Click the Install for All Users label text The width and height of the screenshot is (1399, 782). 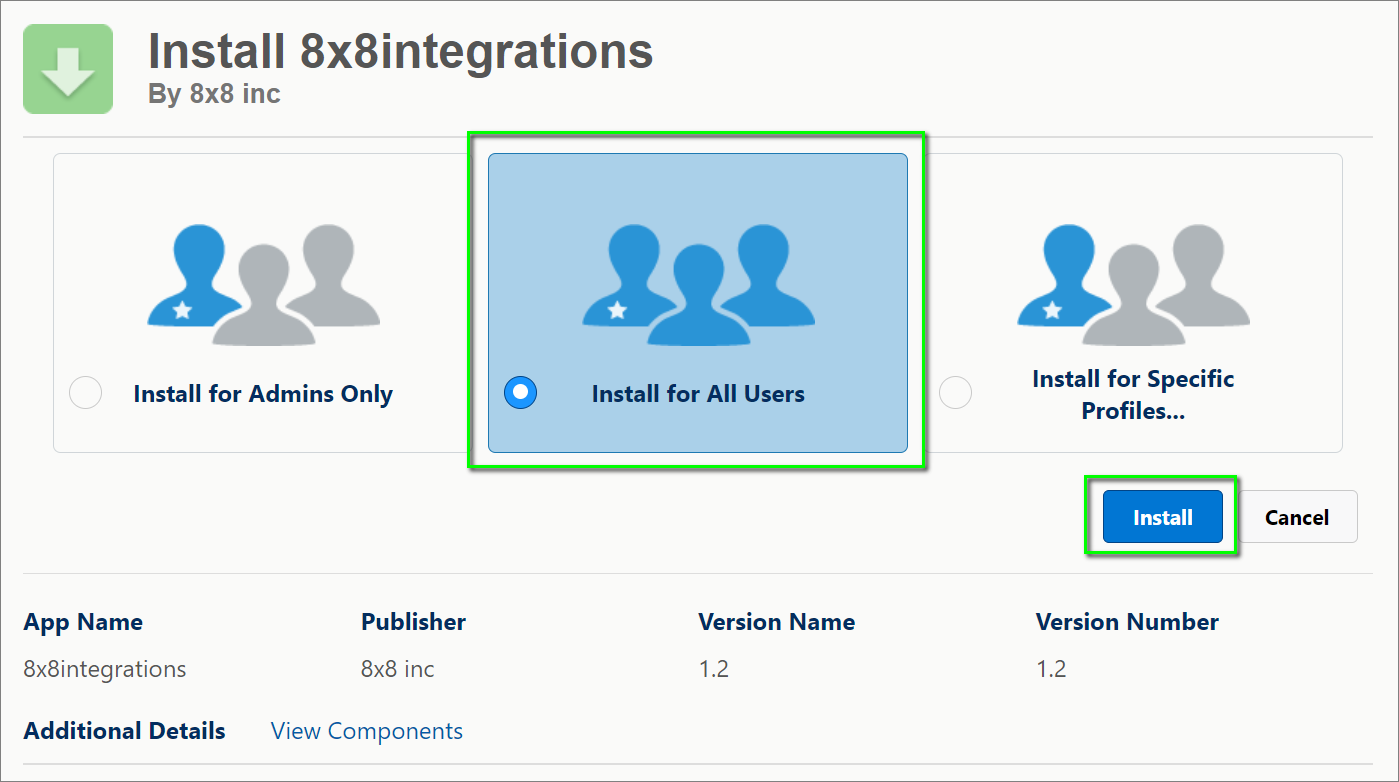(x=698, y=394)
